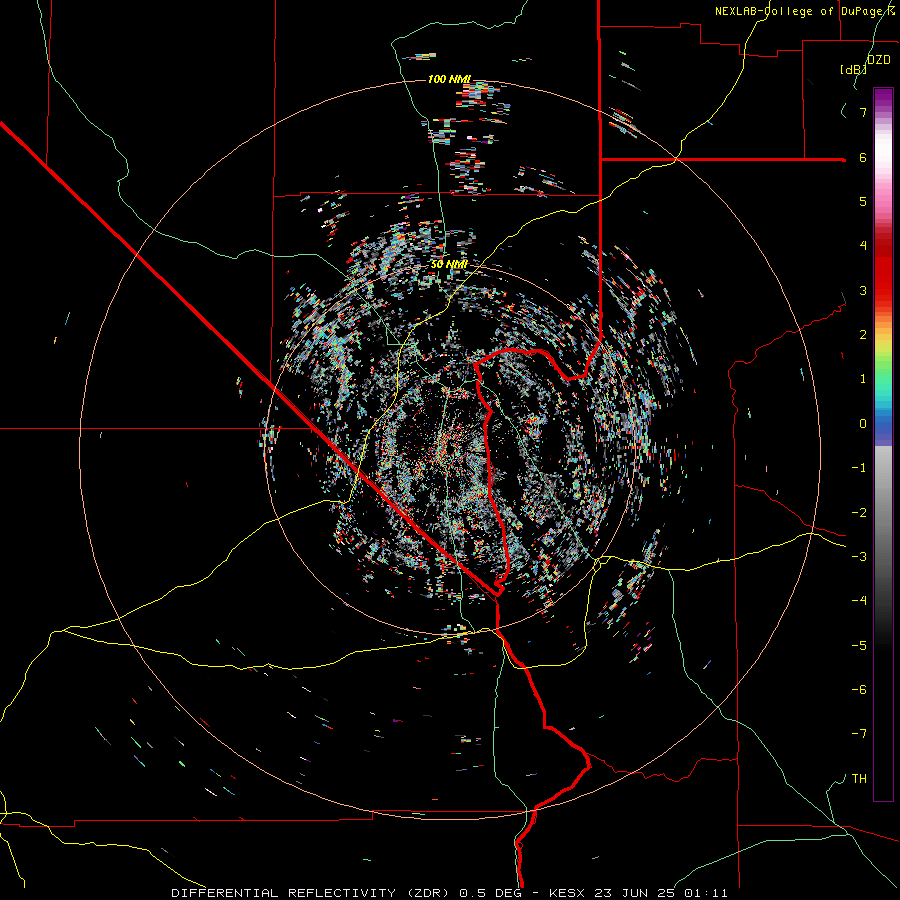This screenshot has height=900, width=900.
Task: Click the TH label below the scale
Action: (x=859, y=779)
